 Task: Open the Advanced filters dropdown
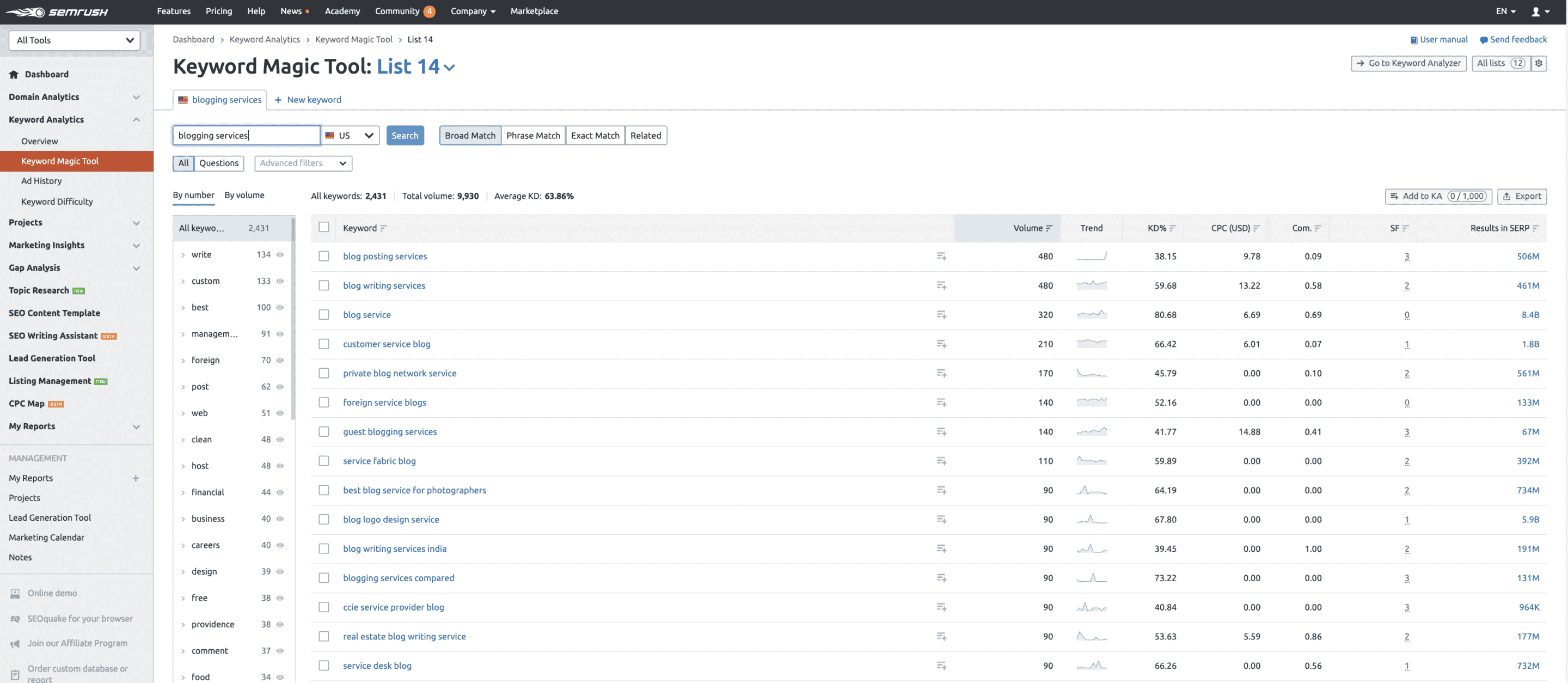click(x=303, y=163)
